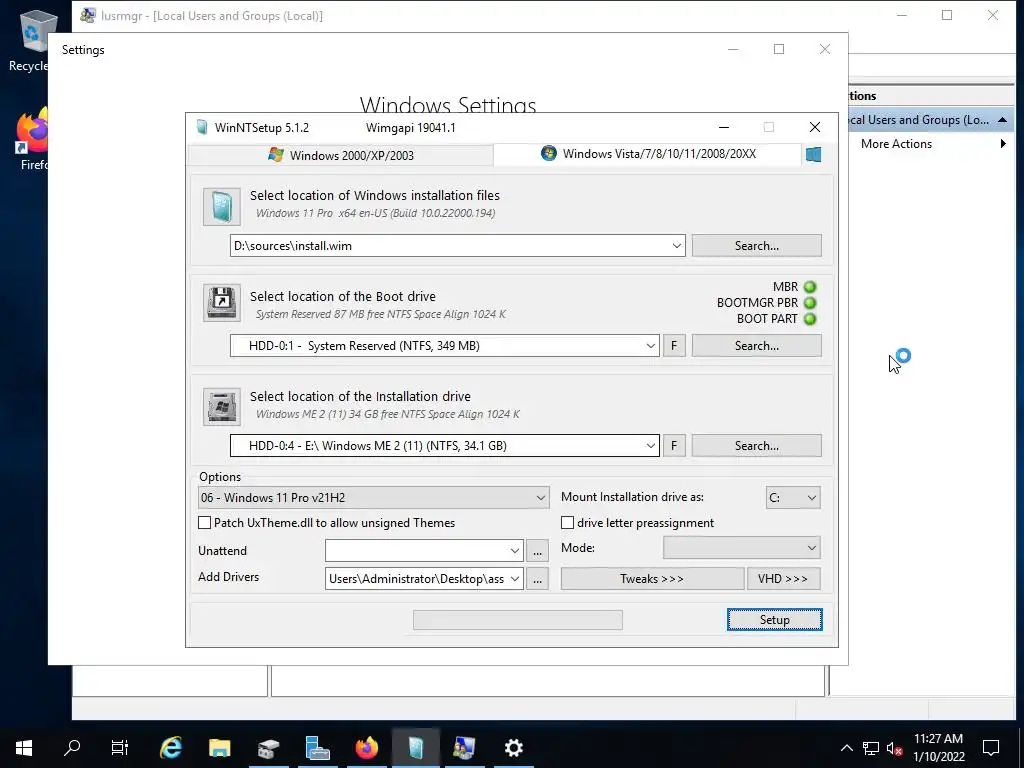Open Server Manager from the taskbar

pyautogui.click(x=317, y=748)
